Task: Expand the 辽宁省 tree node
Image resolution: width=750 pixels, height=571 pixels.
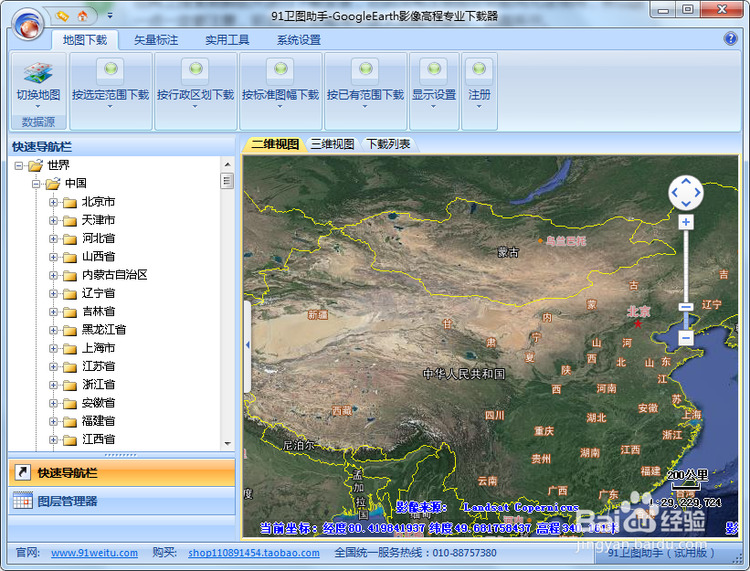Action: pyautogui.click(x=54, y=294)
